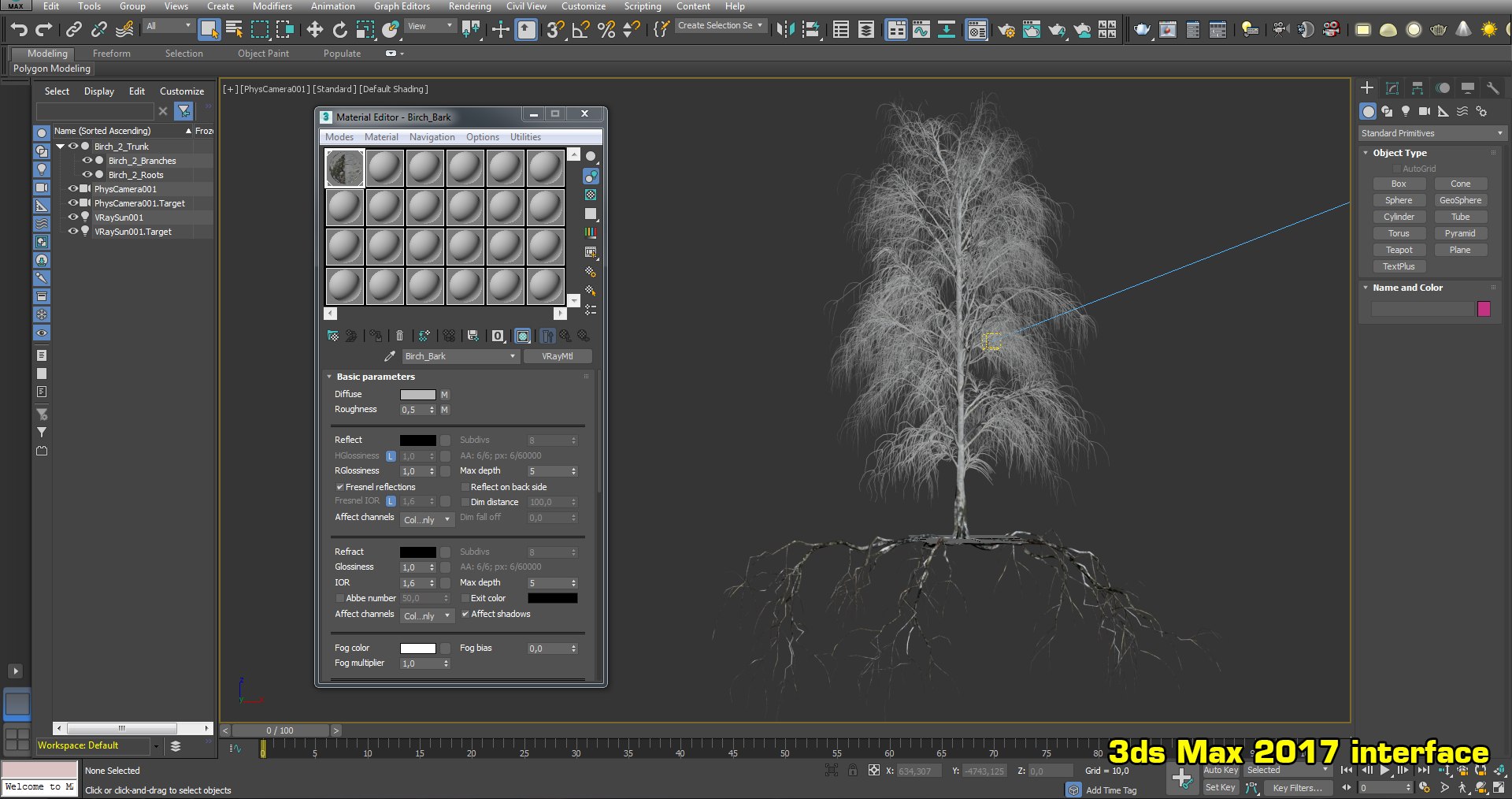Click the VRayMtl material type button
Image resolution: width=1512 pixels, height=799 pixels.
558,356
